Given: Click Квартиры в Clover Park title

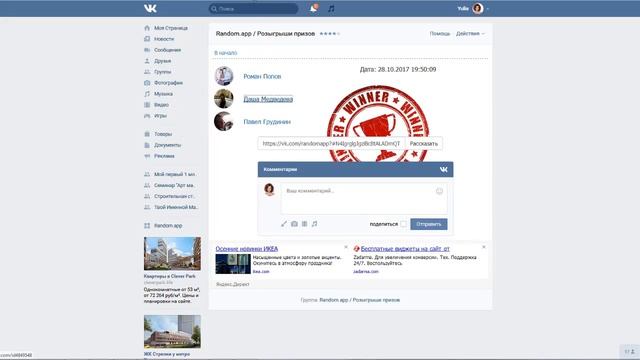Looking at the screenshot, I should click(169, 276).
